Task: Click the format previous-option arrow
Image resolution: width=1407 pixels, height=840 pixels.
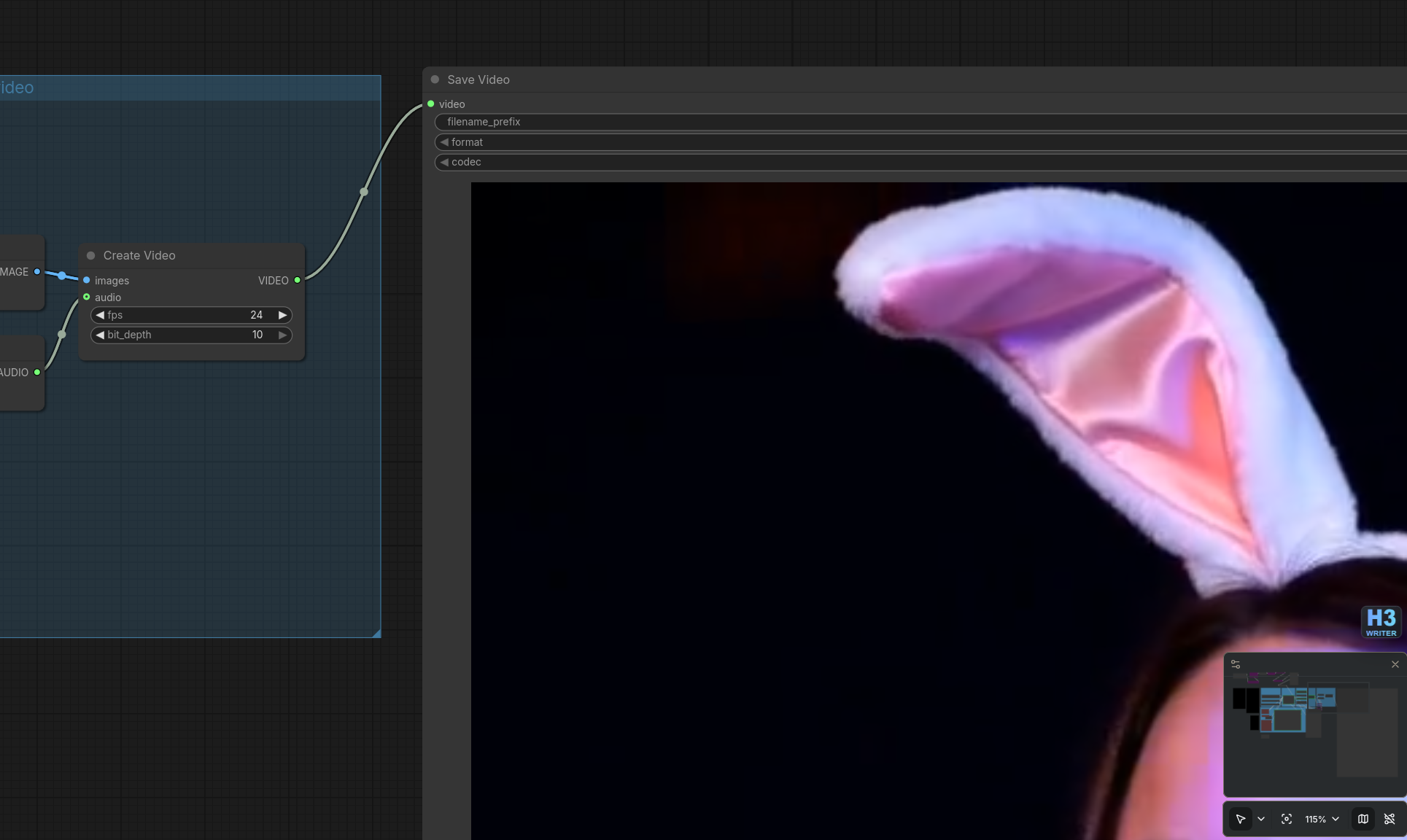Action: click(x=444, y=142)
